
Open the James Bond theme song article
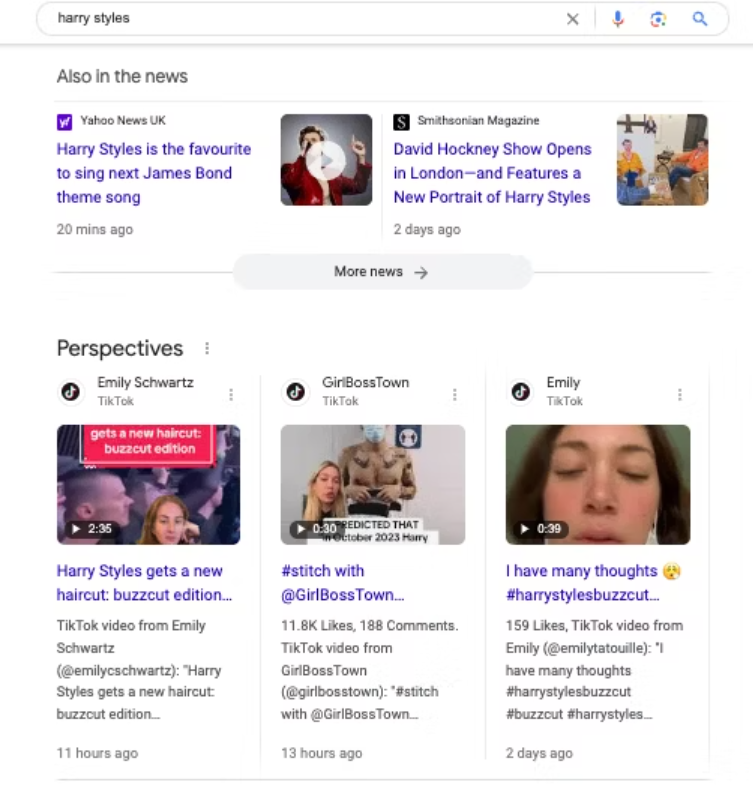pos(154,173)
